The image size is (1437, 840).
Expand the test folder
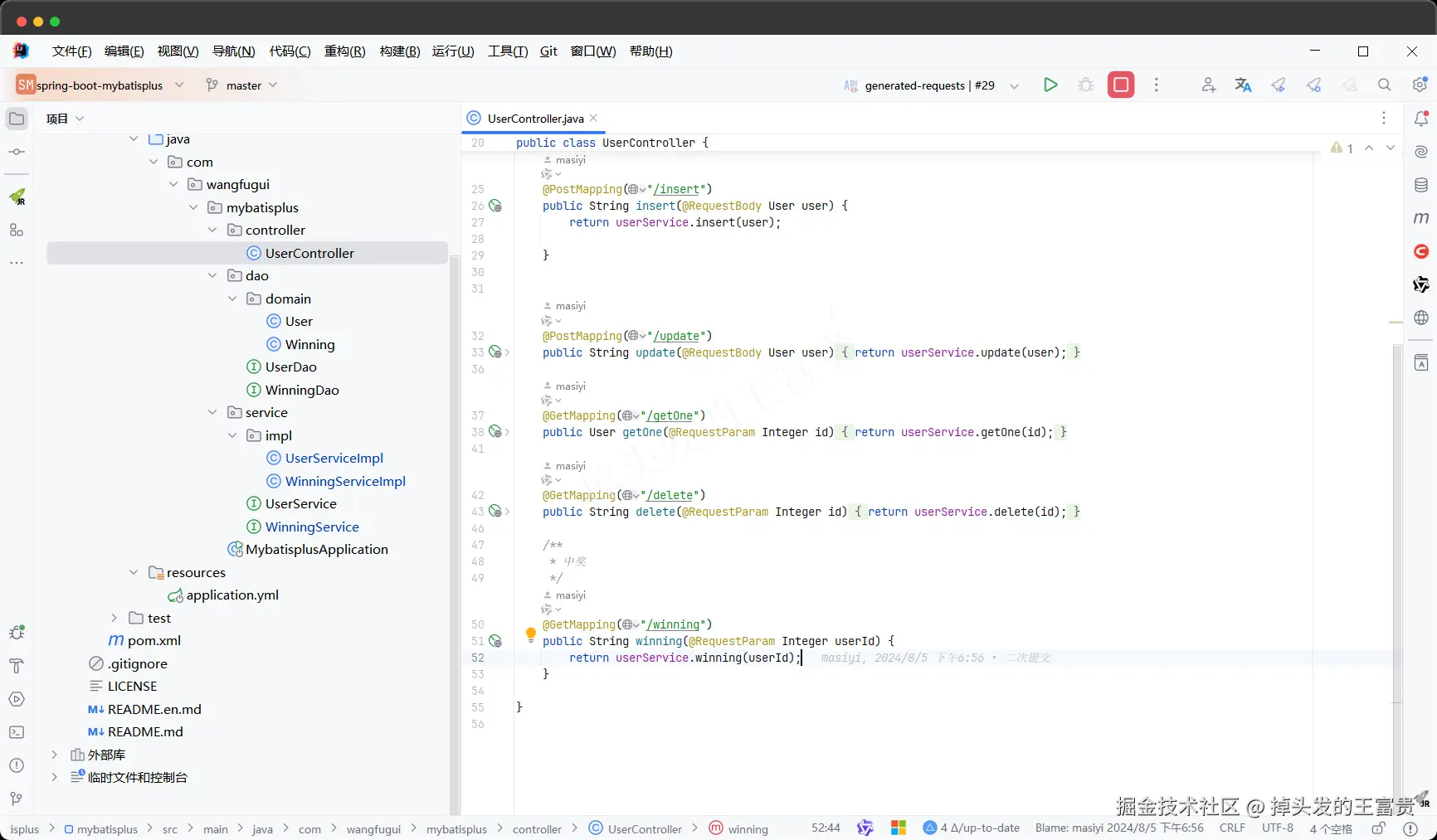coord(114,618)
